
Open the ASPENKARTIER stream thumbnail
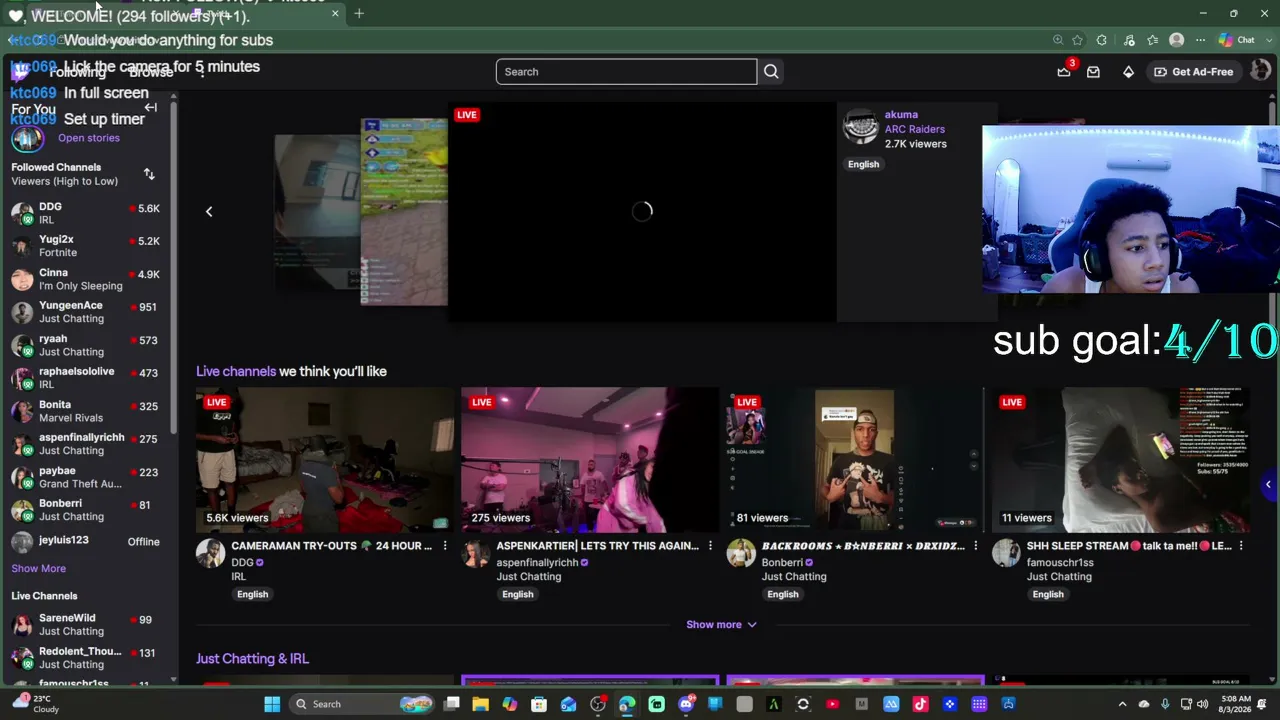tap(590, 460)
